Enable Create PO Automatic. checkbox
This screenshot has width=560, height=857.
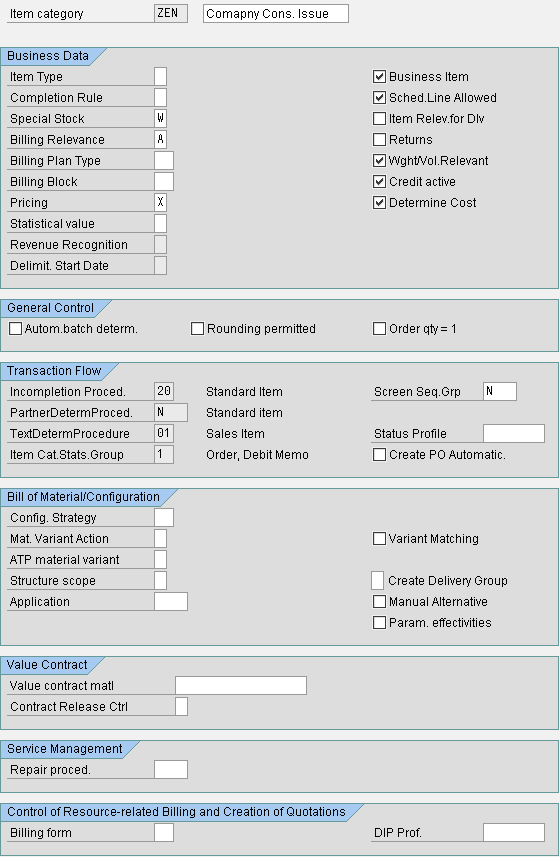[x=379, y=455]
